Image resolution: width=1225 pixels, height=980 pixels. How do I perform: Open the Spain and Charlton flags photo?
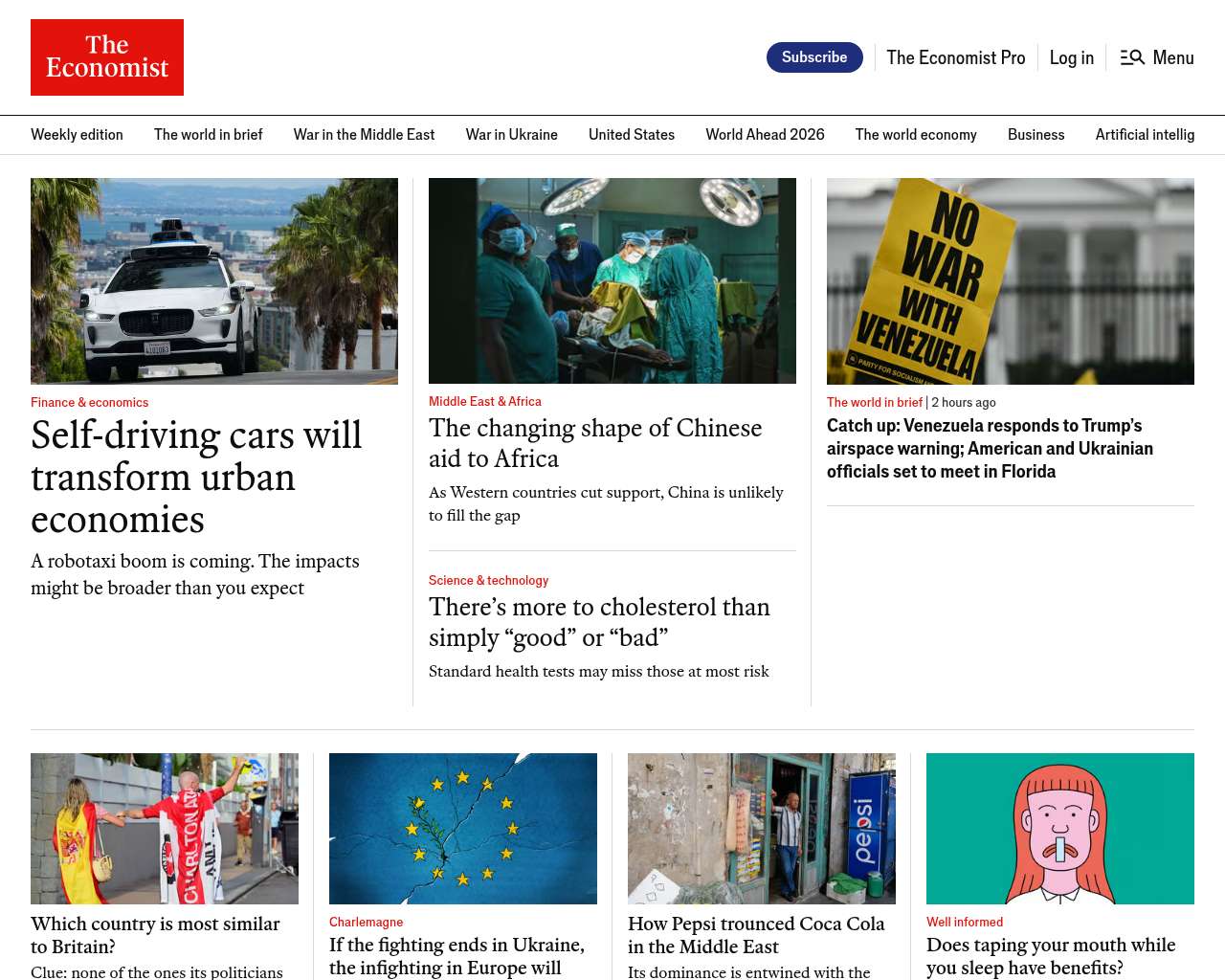point(165,829)
